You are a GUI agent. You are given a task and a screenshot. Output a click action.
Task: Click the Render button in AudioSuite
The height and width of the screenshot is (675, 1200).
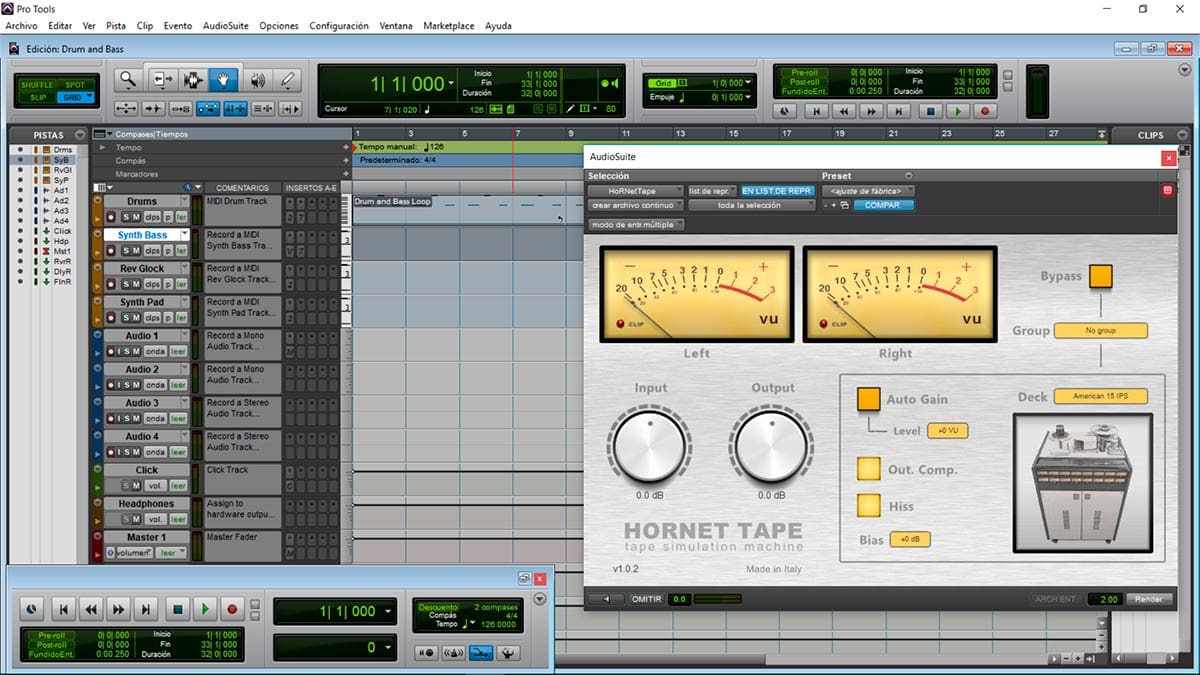[x=1148, y=599]
